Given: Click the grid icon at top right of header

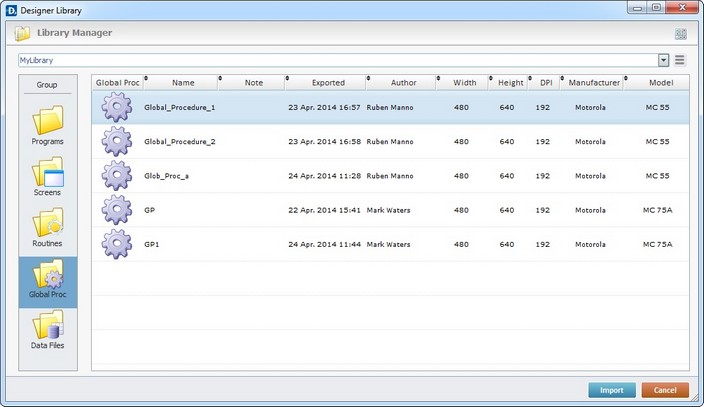Looking at the screenshot, I should point(681,34).
